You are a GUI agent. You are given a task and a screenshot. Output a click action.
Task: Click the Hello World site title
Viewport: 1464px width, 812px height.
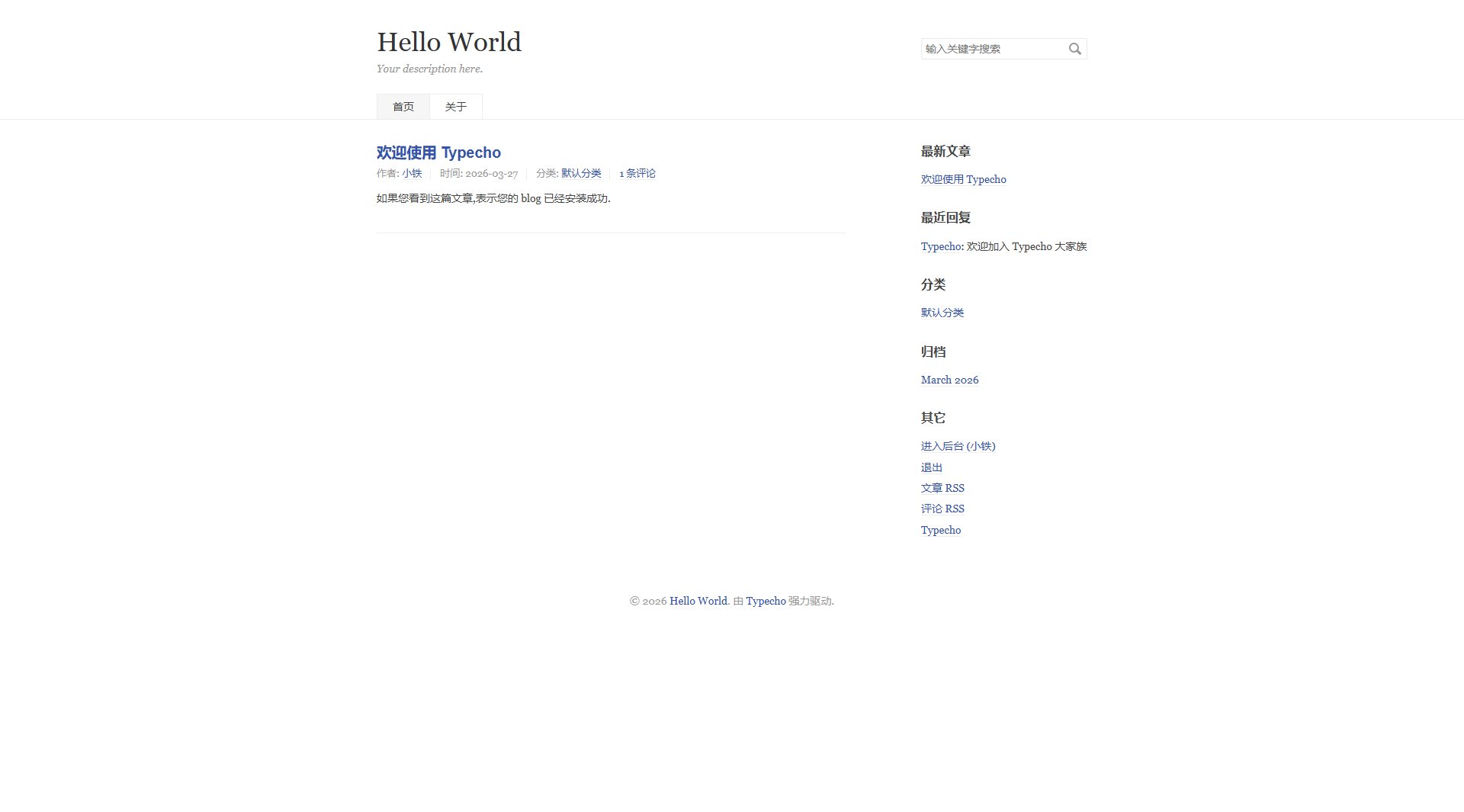pos(448,42)
